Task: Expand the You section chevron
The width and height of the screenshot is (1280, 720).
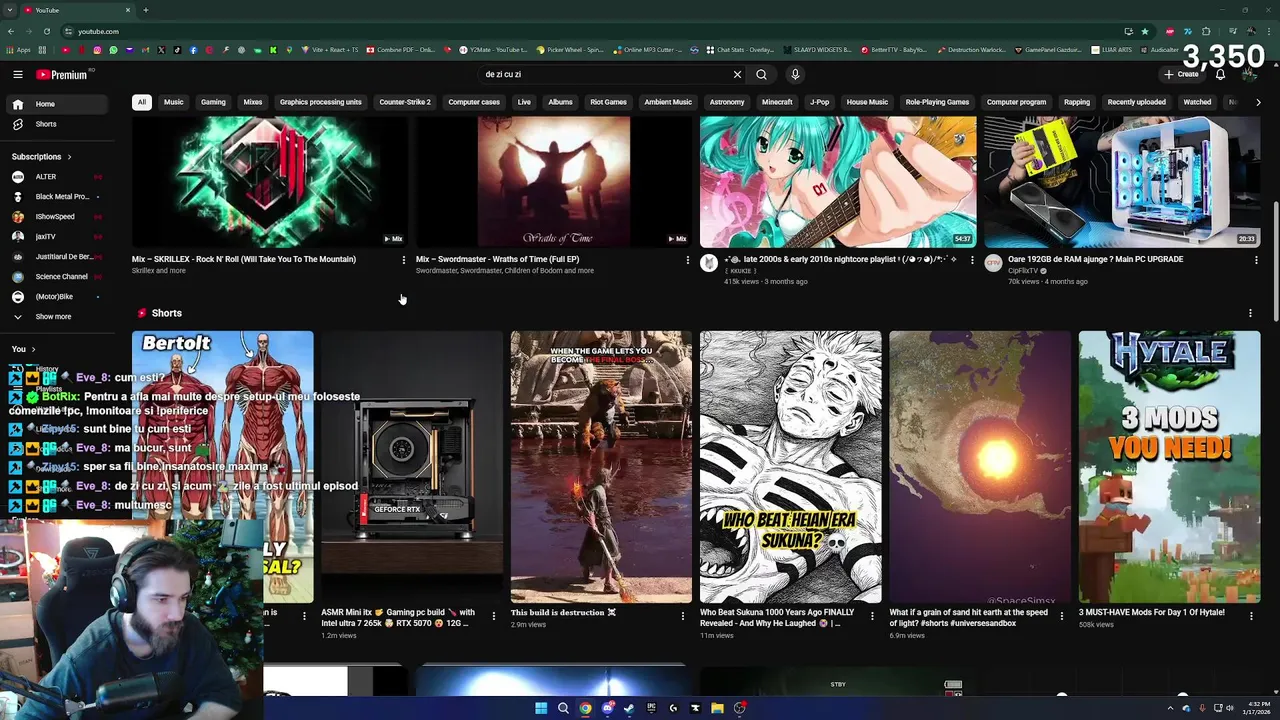Action: click(33, 349)
